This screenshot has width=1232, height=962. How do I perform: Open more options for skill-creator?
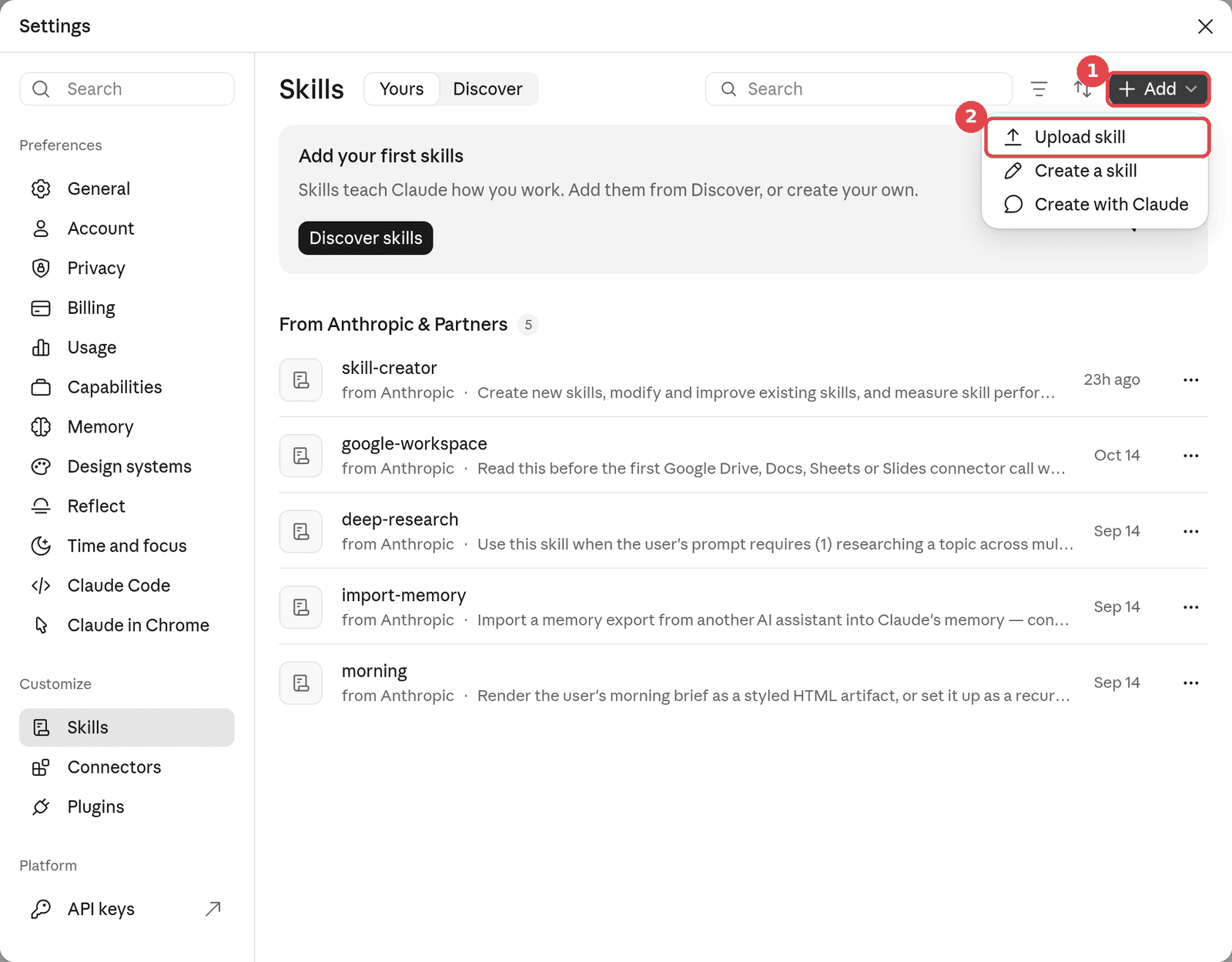1190,380
